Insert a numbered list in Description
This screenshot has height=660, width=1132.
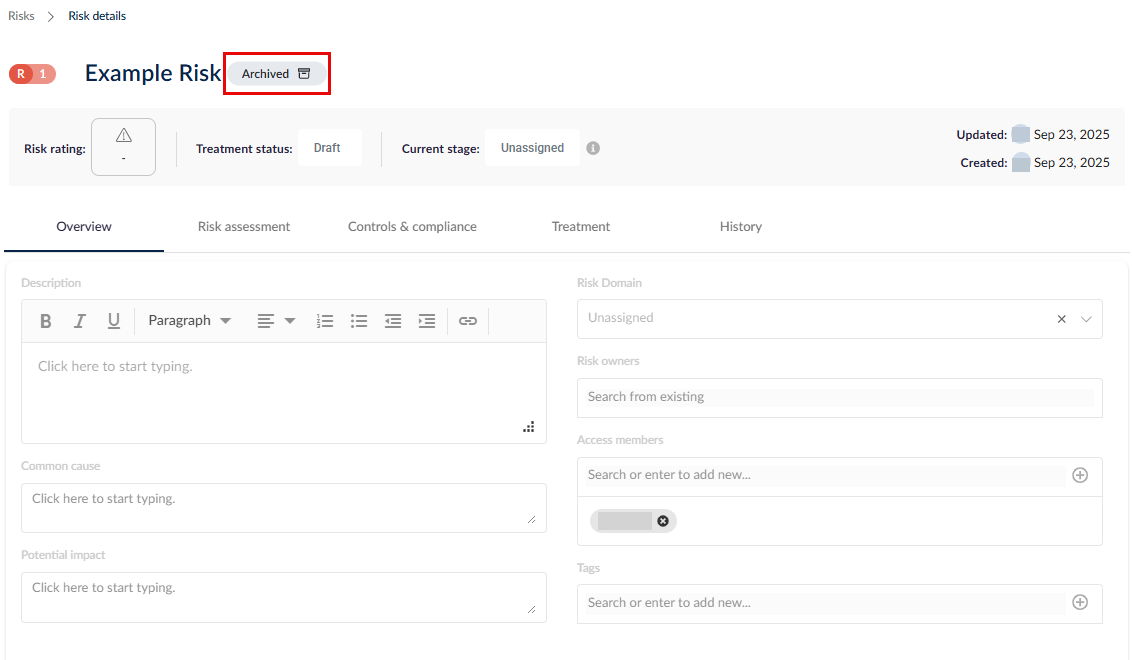325,321
